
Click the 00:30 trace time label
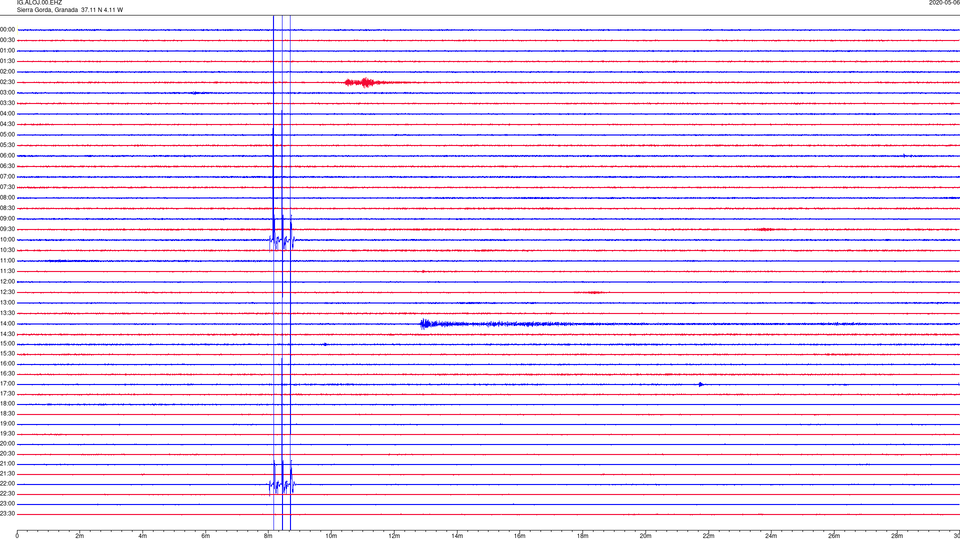click(7, 40)
